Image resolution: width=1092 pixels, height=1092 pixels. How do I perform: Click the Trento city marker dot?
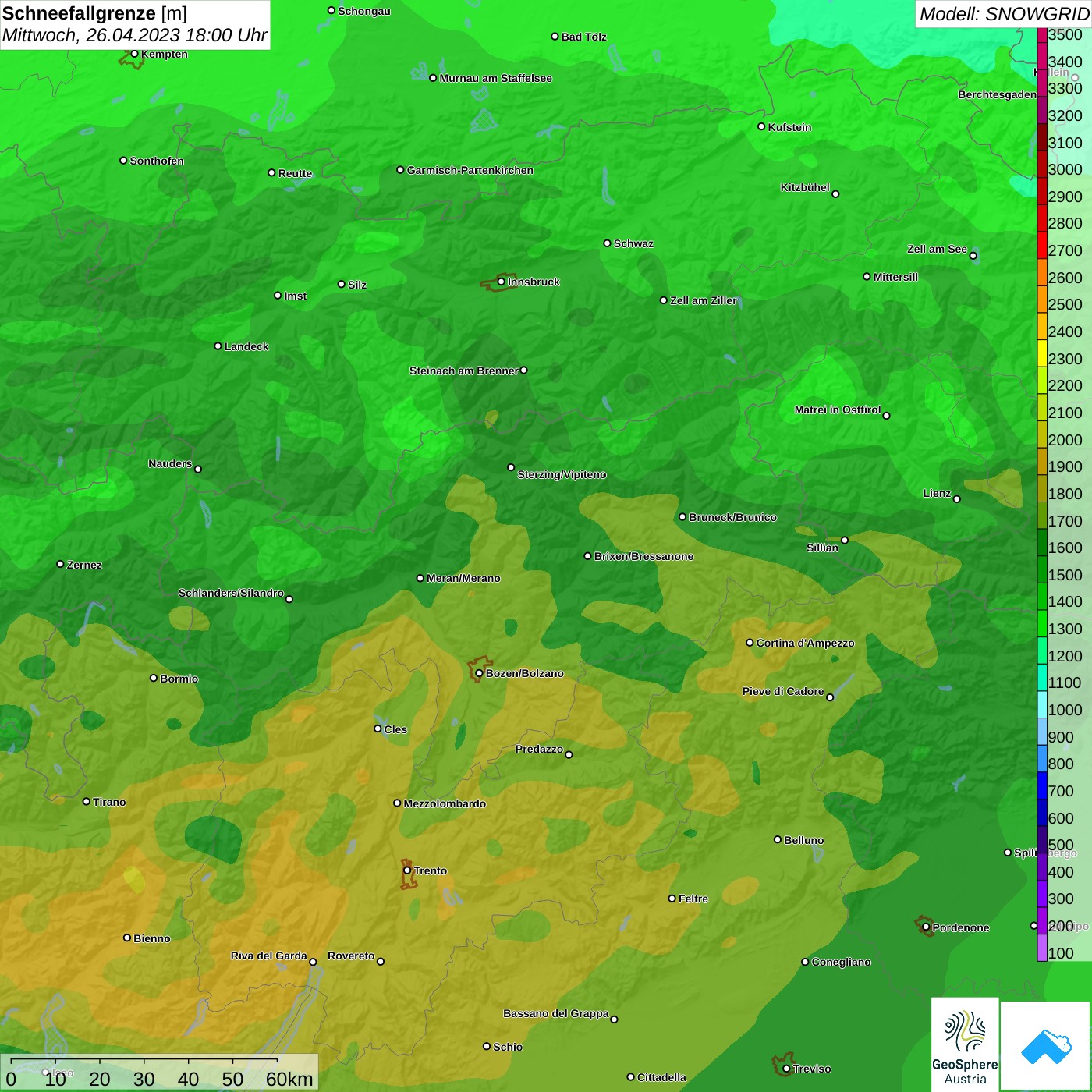coord(407,870)
